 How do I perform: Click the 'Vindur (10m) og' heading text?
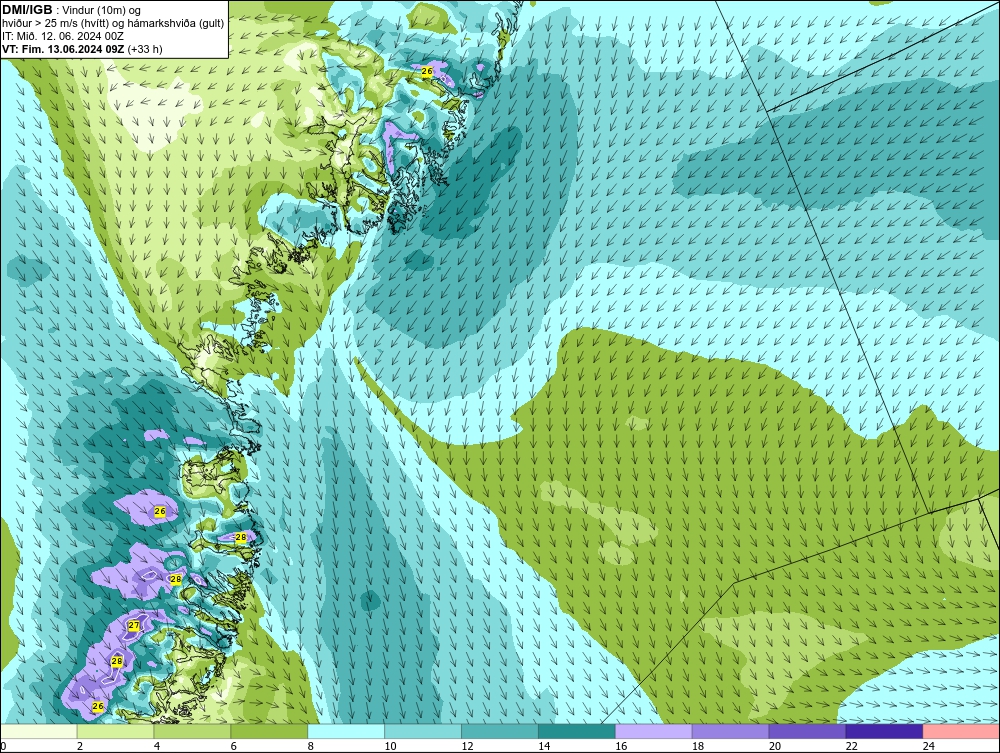(x=102, y=10)
